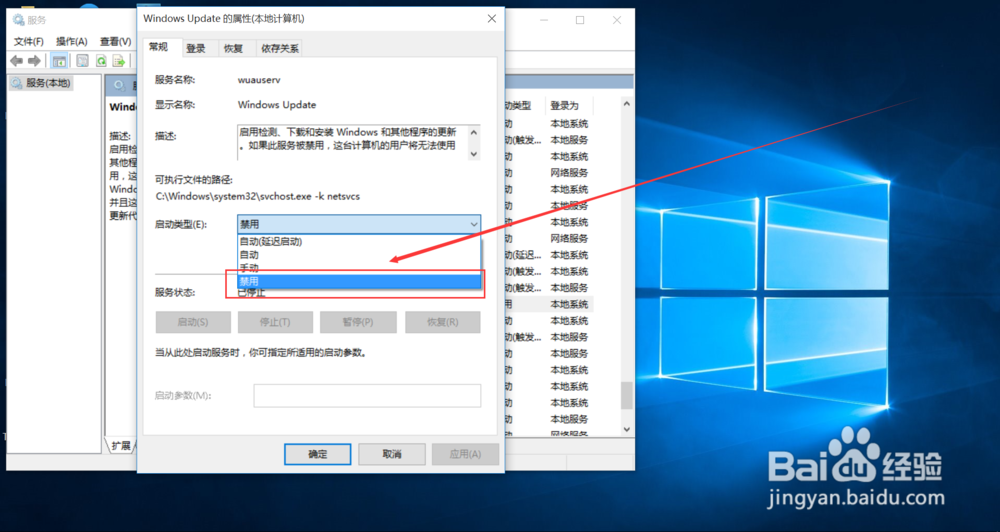Viewport: 1000px width, 532px height.
Task: Toggle the show/hide console tree icon
Action: pos(59,61)
